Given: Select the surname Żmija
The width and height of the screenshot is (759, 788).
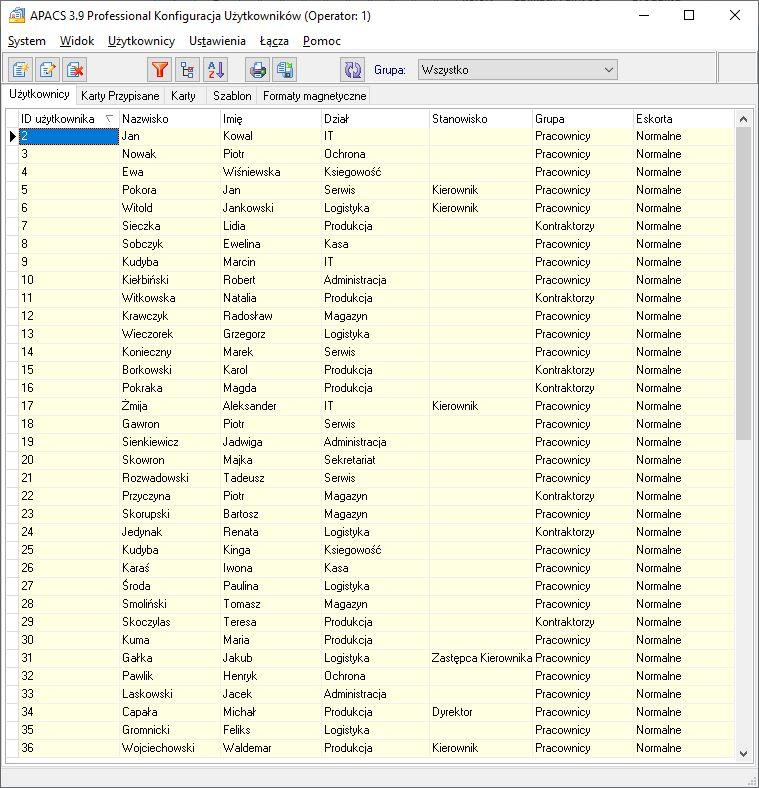Looking at the screenshot, I should tap(135, 406).
